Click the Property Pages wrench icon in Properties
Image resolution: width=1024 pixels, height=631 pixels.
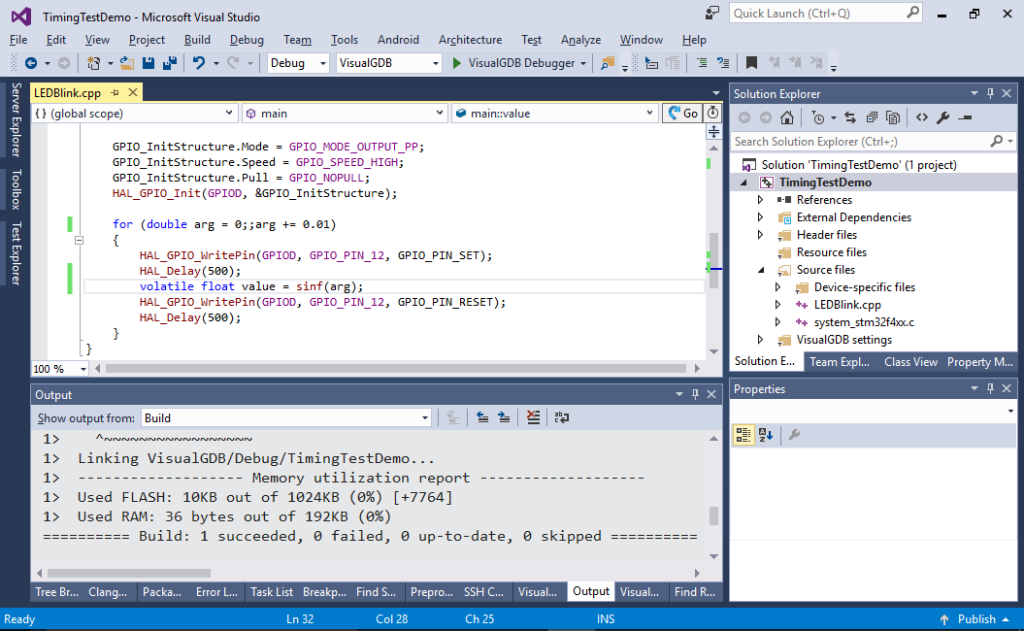(x=794, y=434)
